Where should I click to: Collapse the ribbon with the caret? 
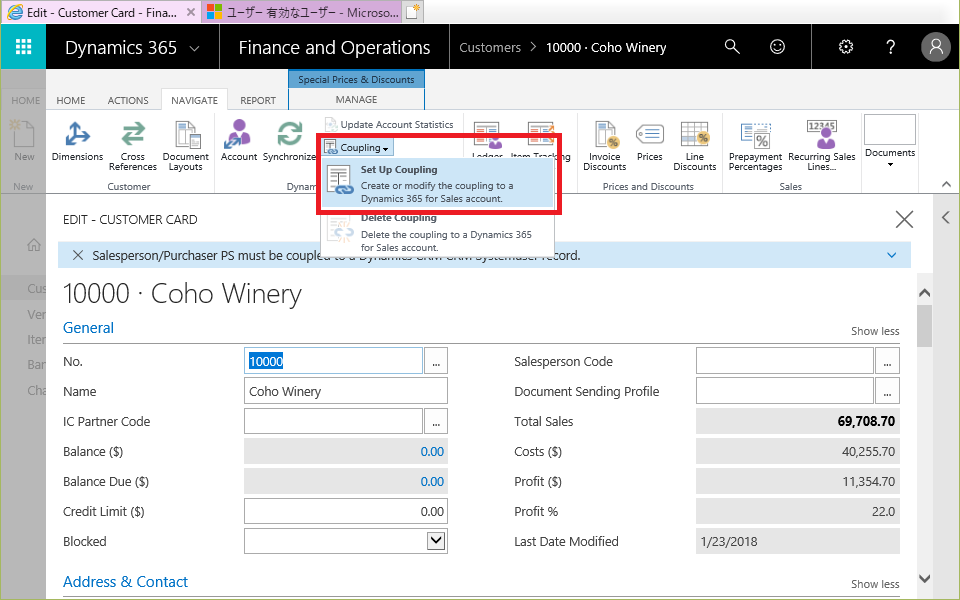(x=946, y=184)
